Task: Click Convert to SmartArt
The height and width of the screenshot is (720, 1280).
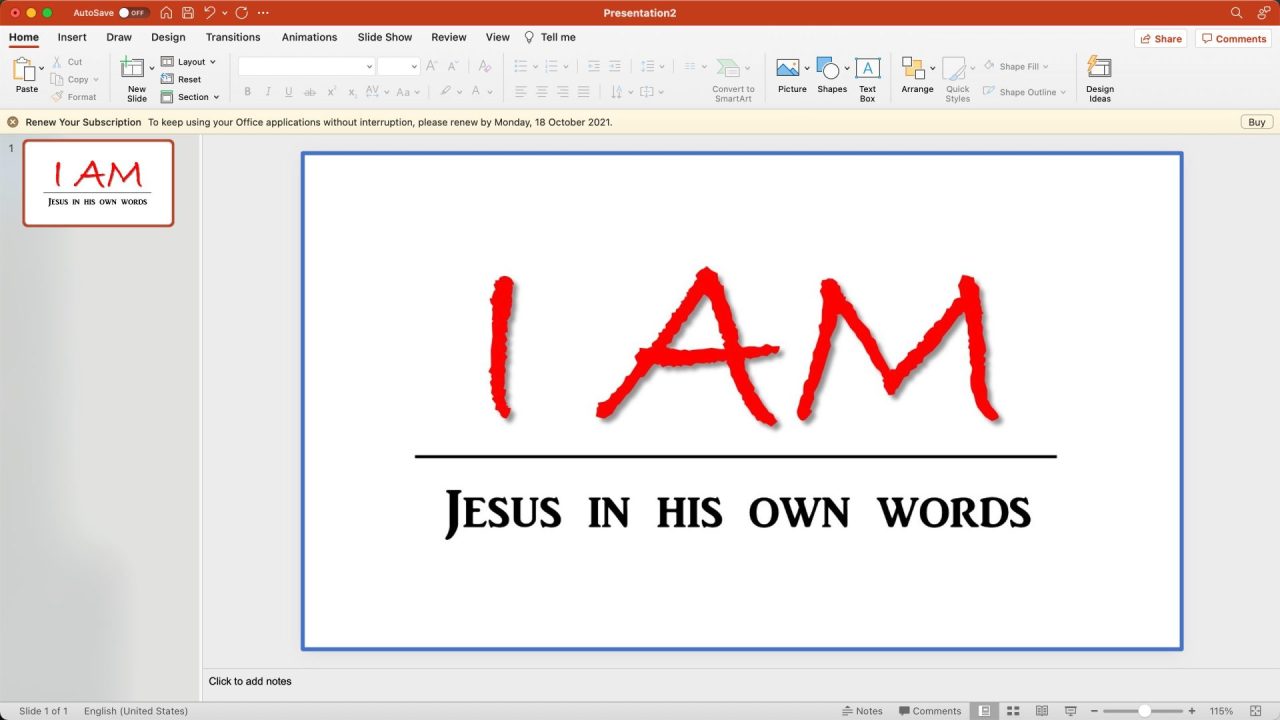Action: click(x=733, y=80)
